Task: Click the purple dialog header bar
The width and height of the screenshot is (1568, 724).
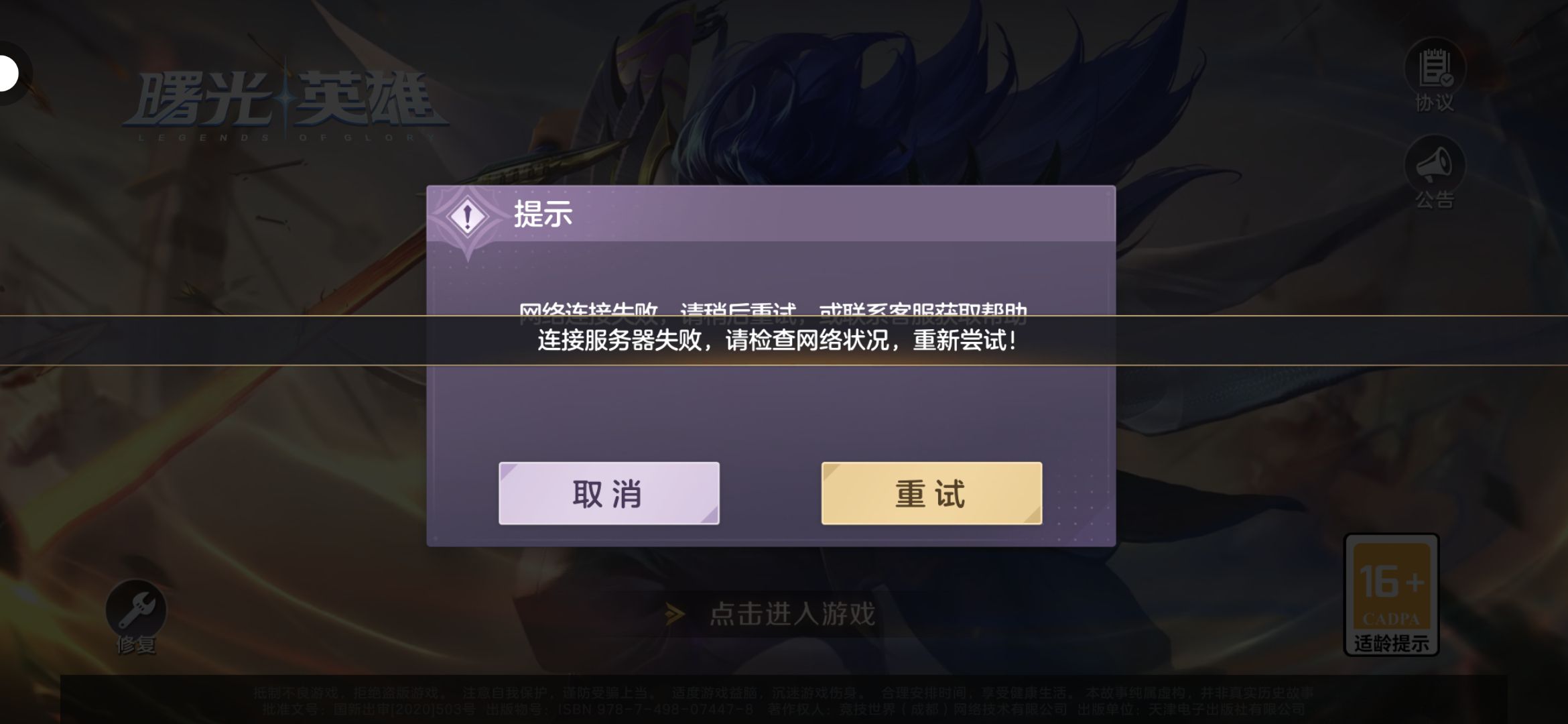Action: point(771,214)
